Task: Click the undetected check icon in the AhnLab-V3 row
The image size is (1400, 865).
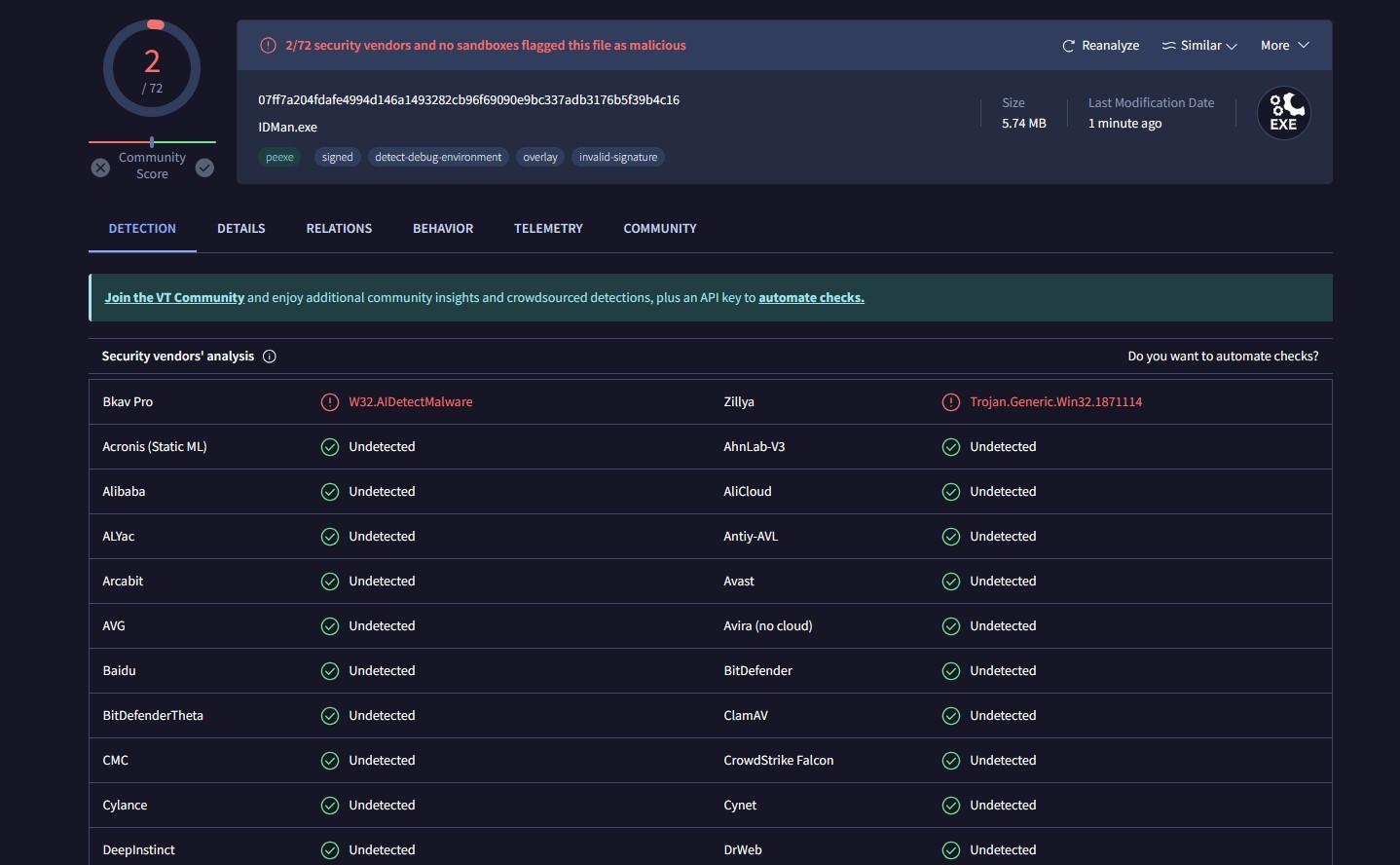Action: coord(951,447)
